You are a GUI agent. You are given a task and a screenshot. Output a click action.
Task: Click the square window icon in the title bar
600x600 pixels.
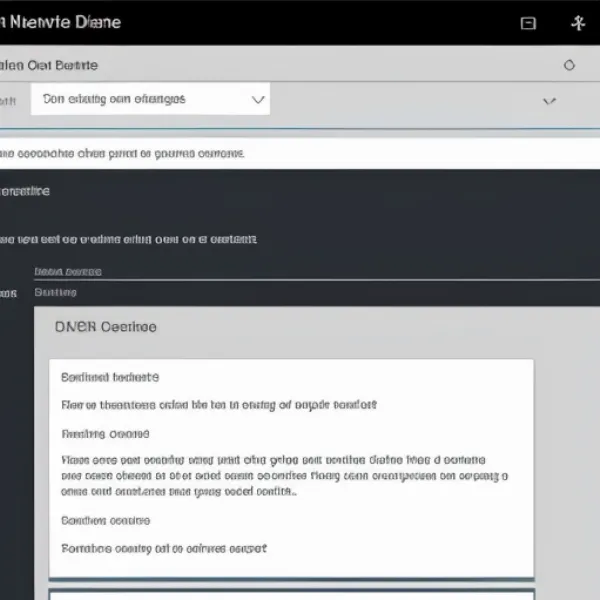point(529,23)
